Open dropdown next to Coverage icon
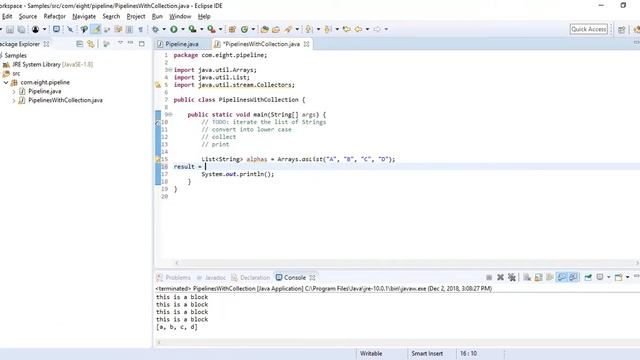 (201, 29)
